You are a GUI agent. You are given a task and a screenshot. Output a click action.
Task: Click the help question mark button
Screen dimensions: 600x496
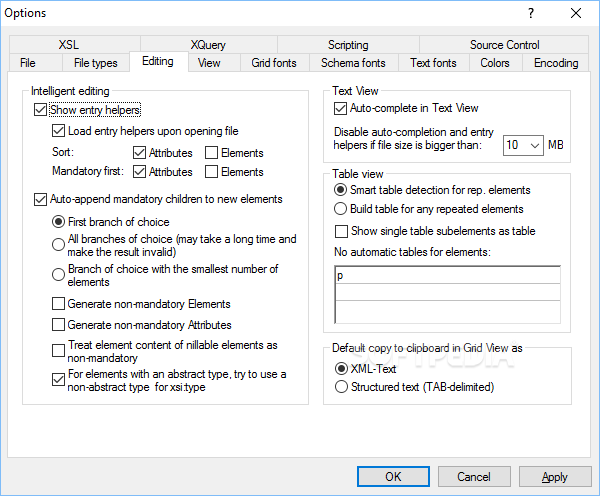point(531,13)
